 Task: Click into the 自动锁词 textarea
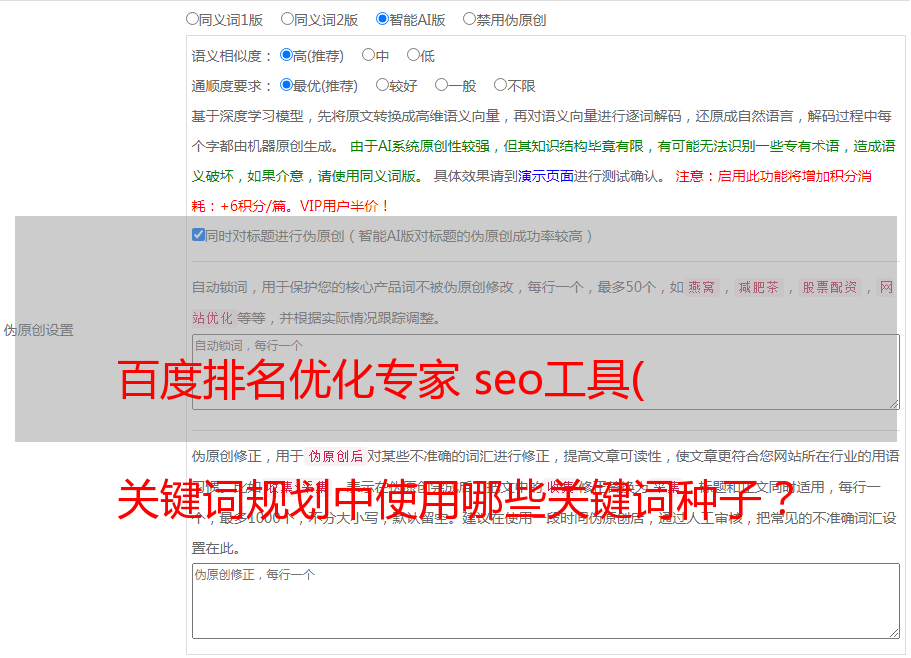[x=546, y=372]
